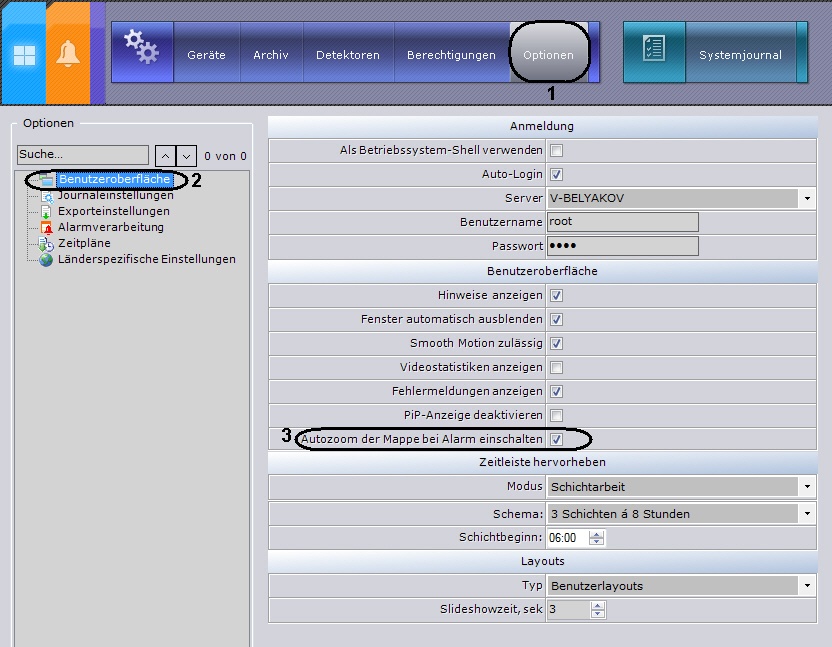Toggle Smooth Motion zulässig checkbox
Image resolution: width=832 pixels, height=647 pixels.
coord(556,343)
